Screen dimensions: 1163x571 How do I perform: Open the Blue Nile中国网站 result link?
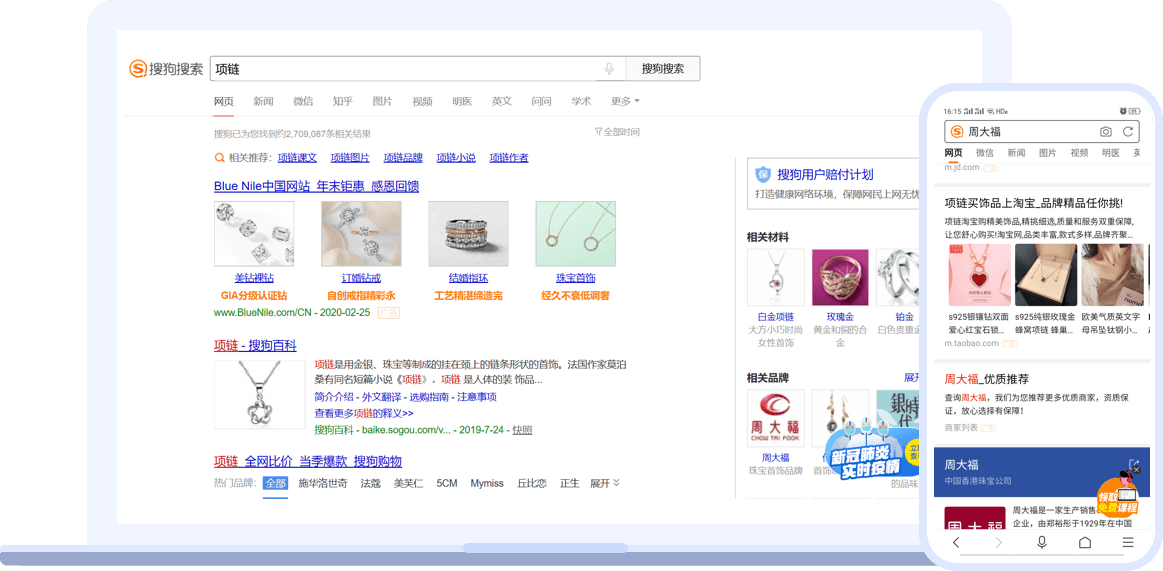pos(316,186)
